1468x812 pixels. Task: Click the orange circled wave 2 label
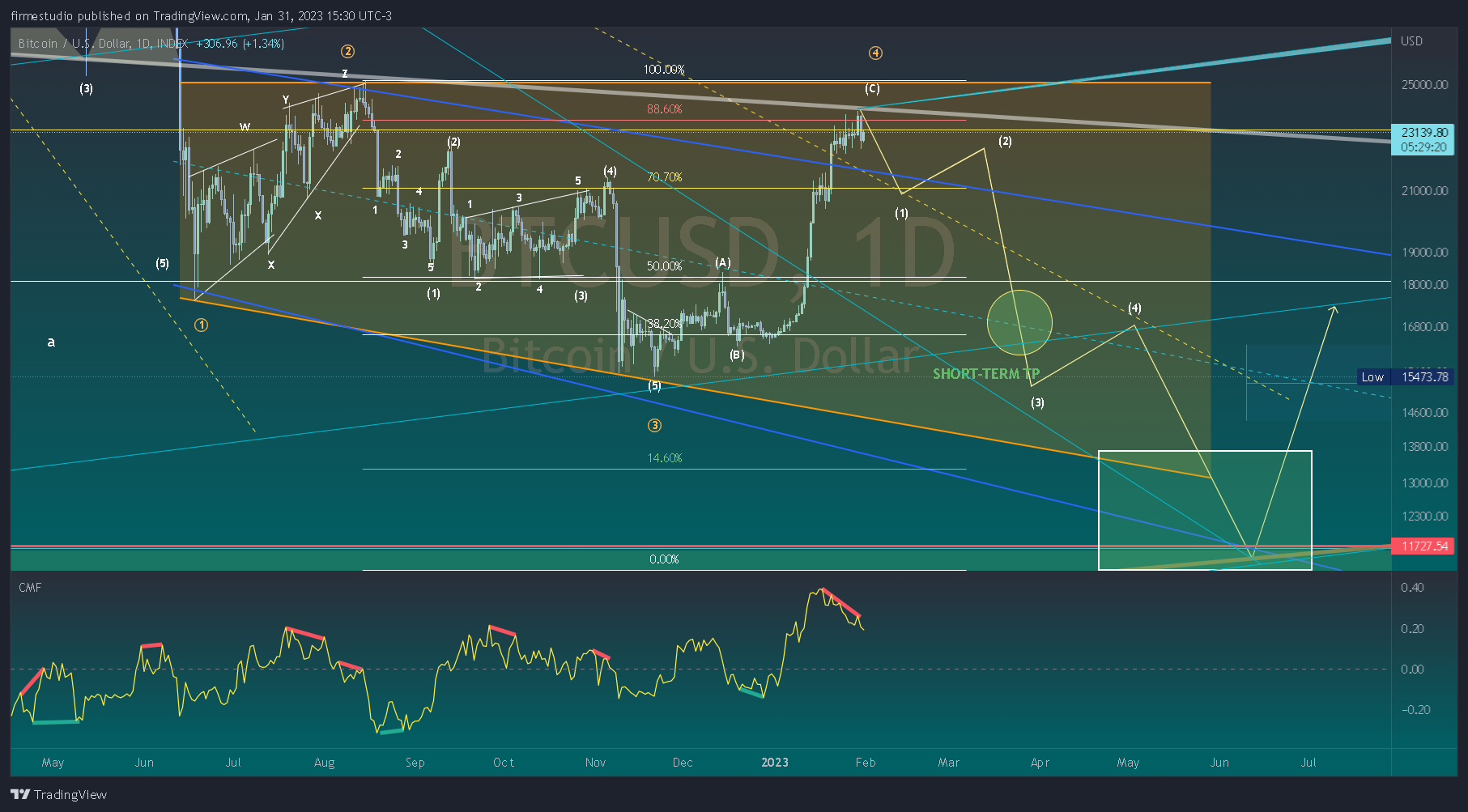pos(347,52)
